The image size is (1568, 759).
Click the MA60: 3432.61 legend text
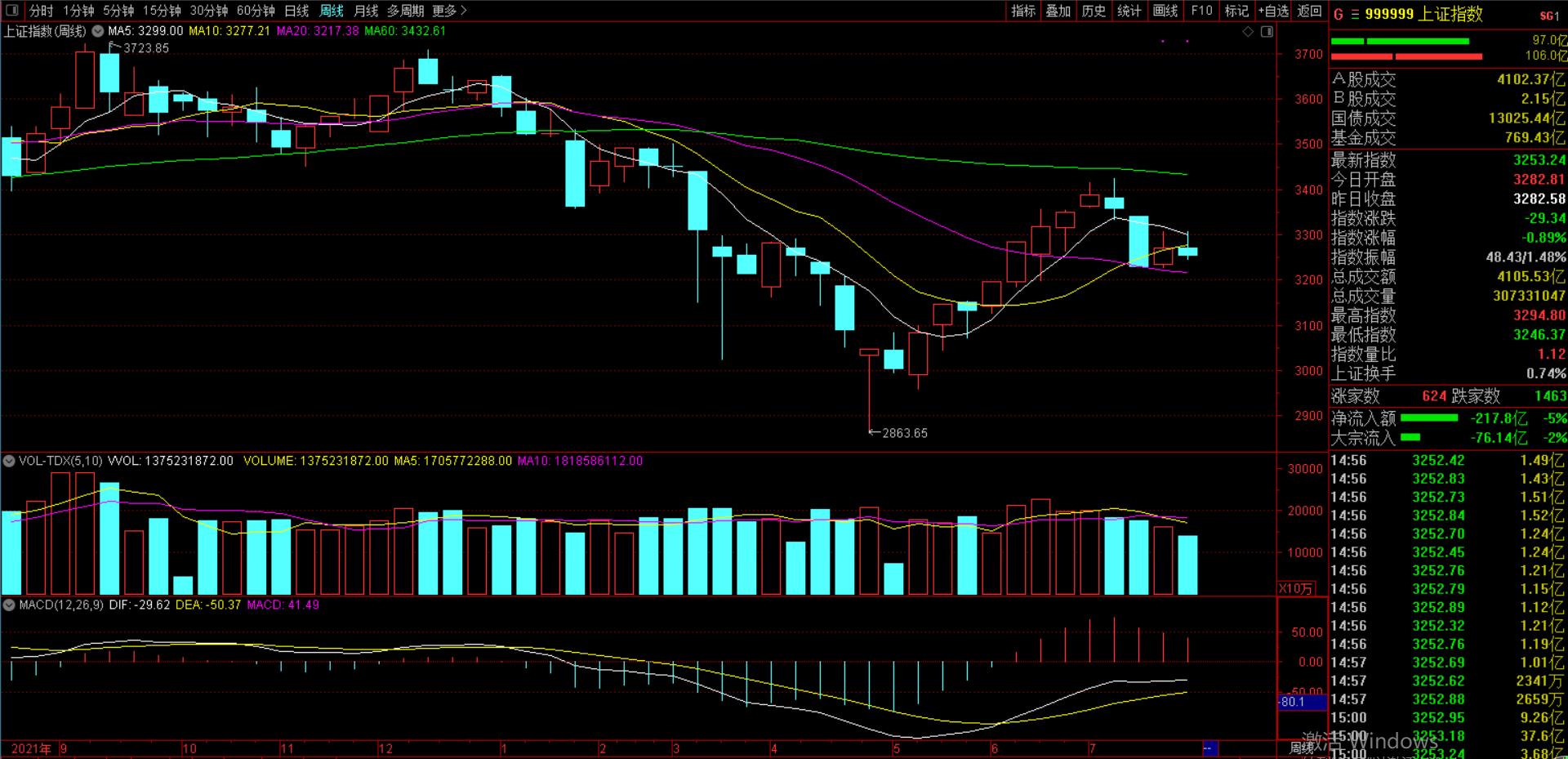pyautogui.click(x=406, y=31)
